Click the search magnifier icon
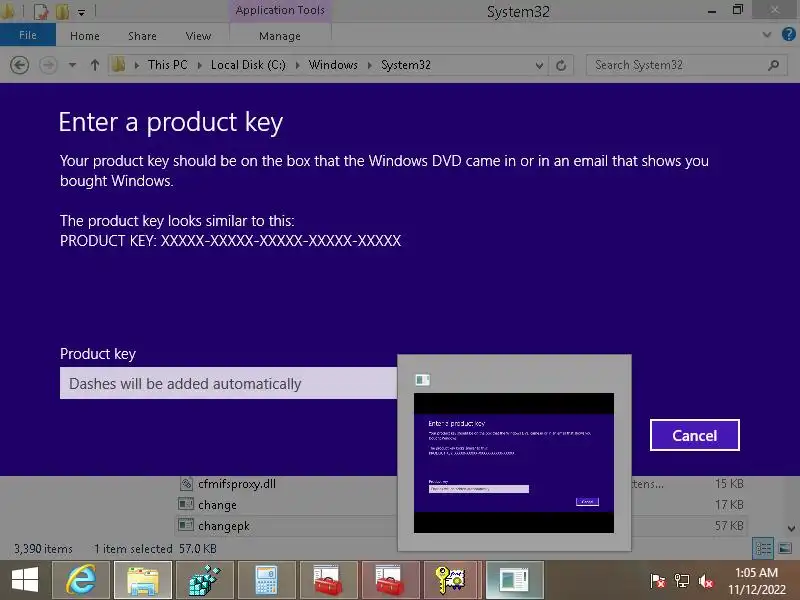The image size is (800, 600). click(x=773, y=65)
